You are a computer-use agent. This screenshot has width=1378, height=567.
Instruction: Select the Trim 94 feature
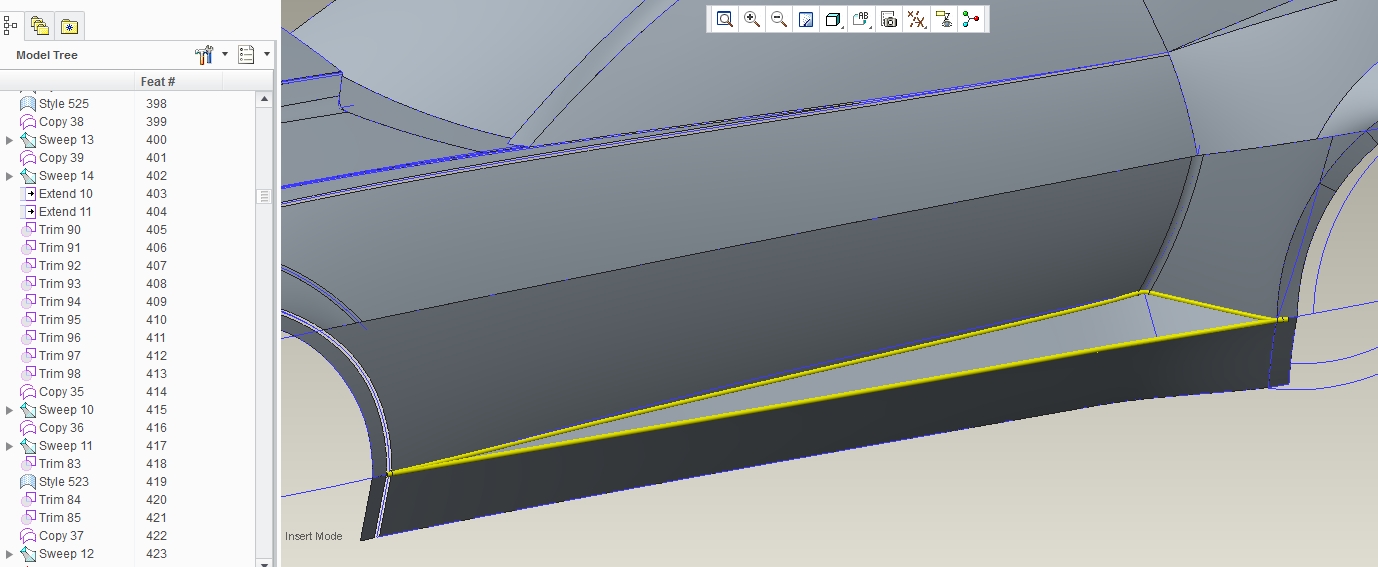tap(60, 302)
